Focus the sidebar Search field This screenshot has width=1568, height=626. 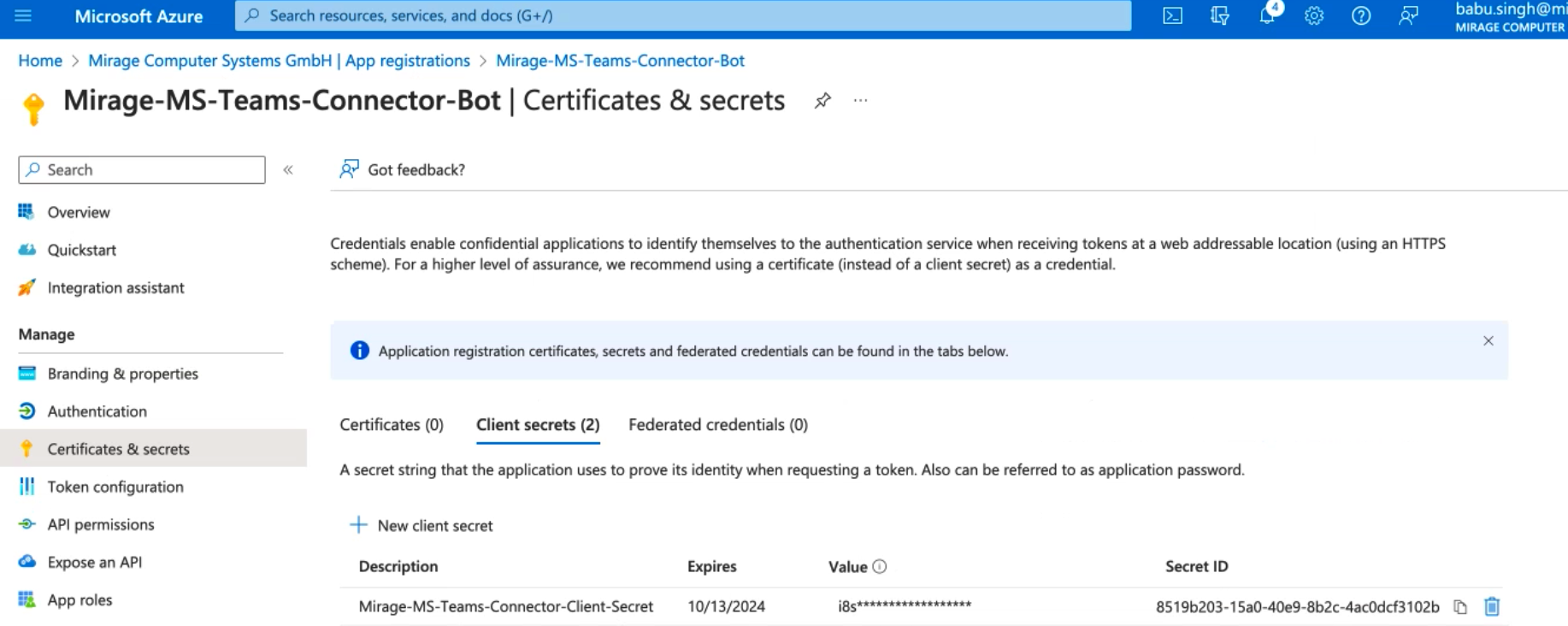point(142,169)
